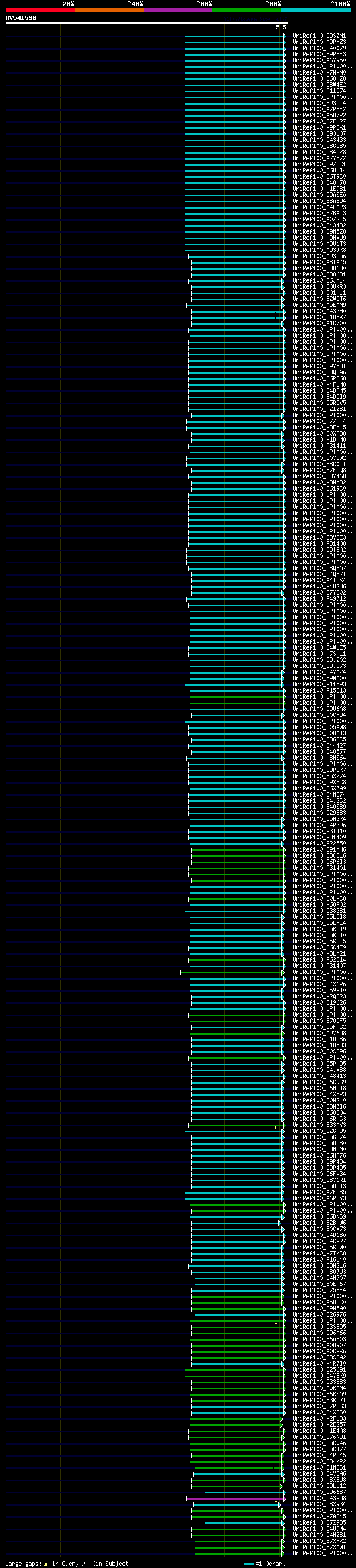Click the query end position 515

tap(280, 27)
